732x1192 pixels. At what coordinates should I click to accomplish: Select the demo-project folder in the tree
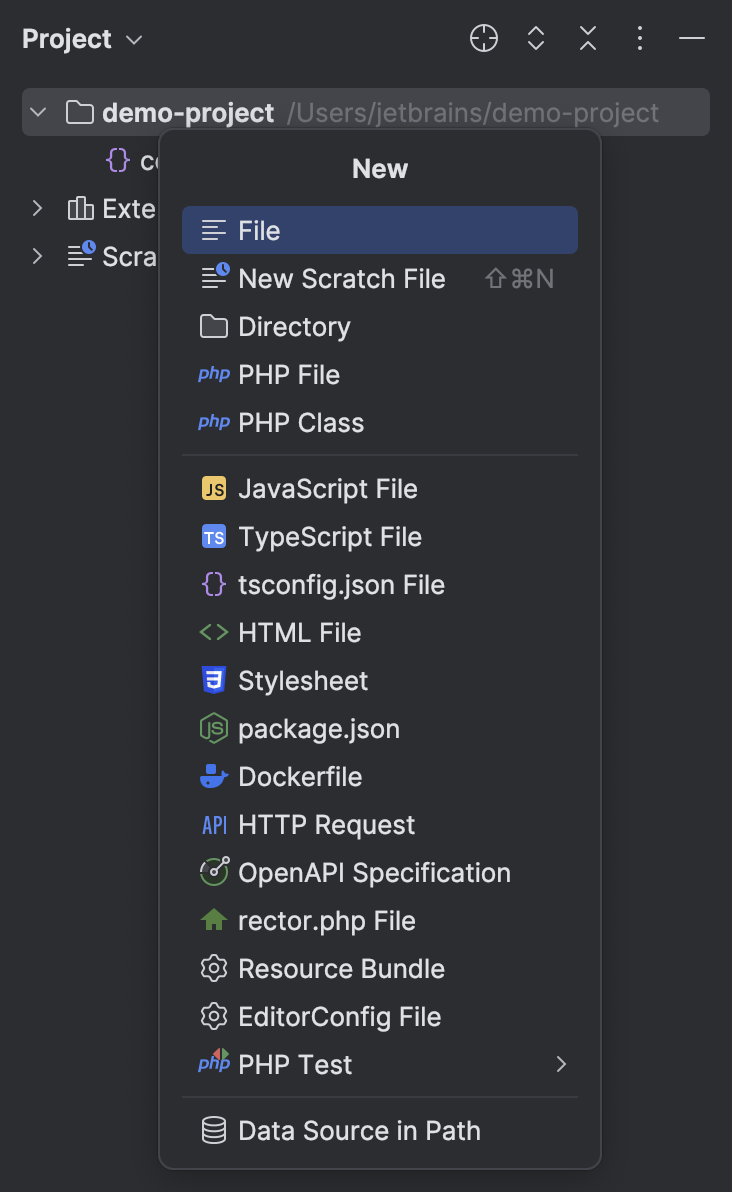click(x=188, y=113)
